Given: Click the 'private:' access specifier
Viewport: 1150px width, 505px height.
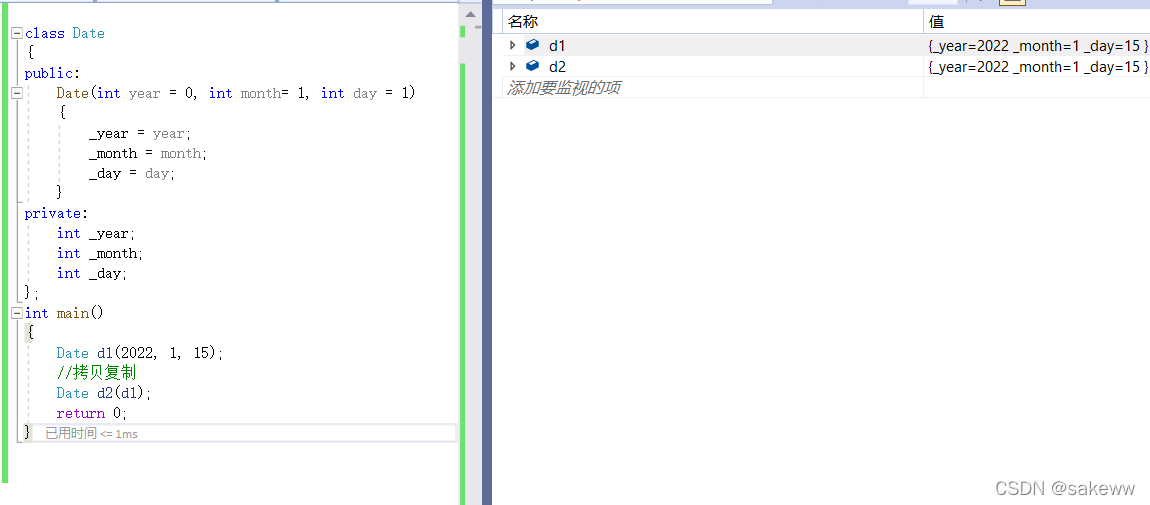Looking at the screenshot, I should click(x=56, y=213).
